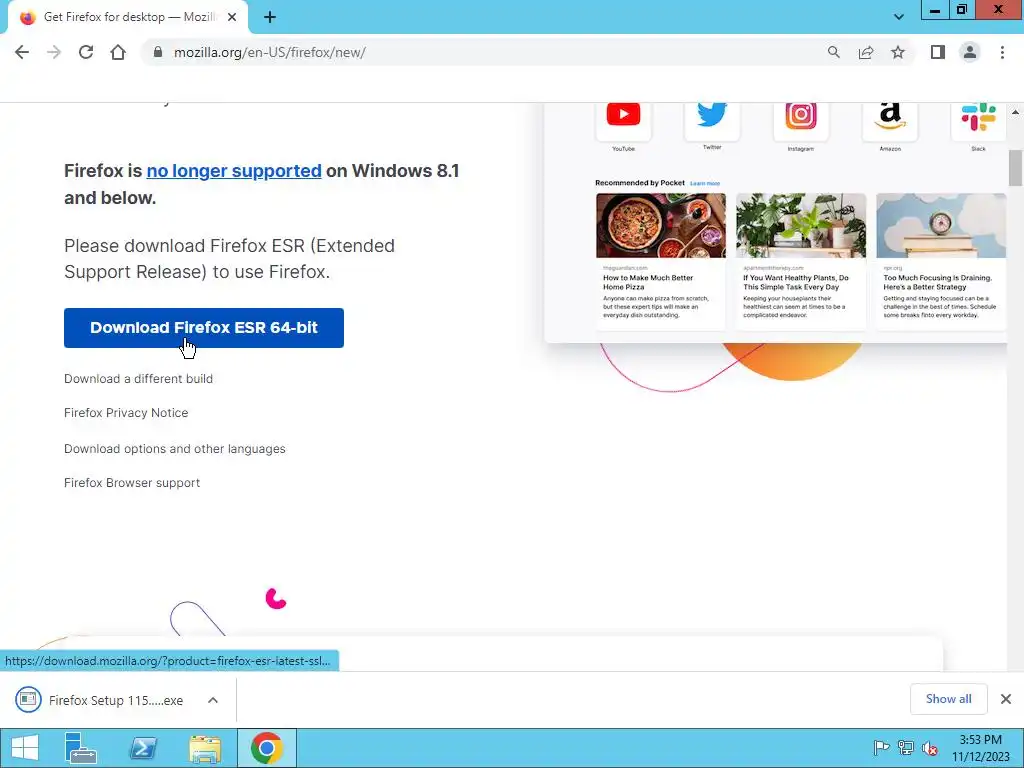This screenshot has height=768, width=1024.
Task: Click the Slack shortcut icon
Action: click(978, 119)
